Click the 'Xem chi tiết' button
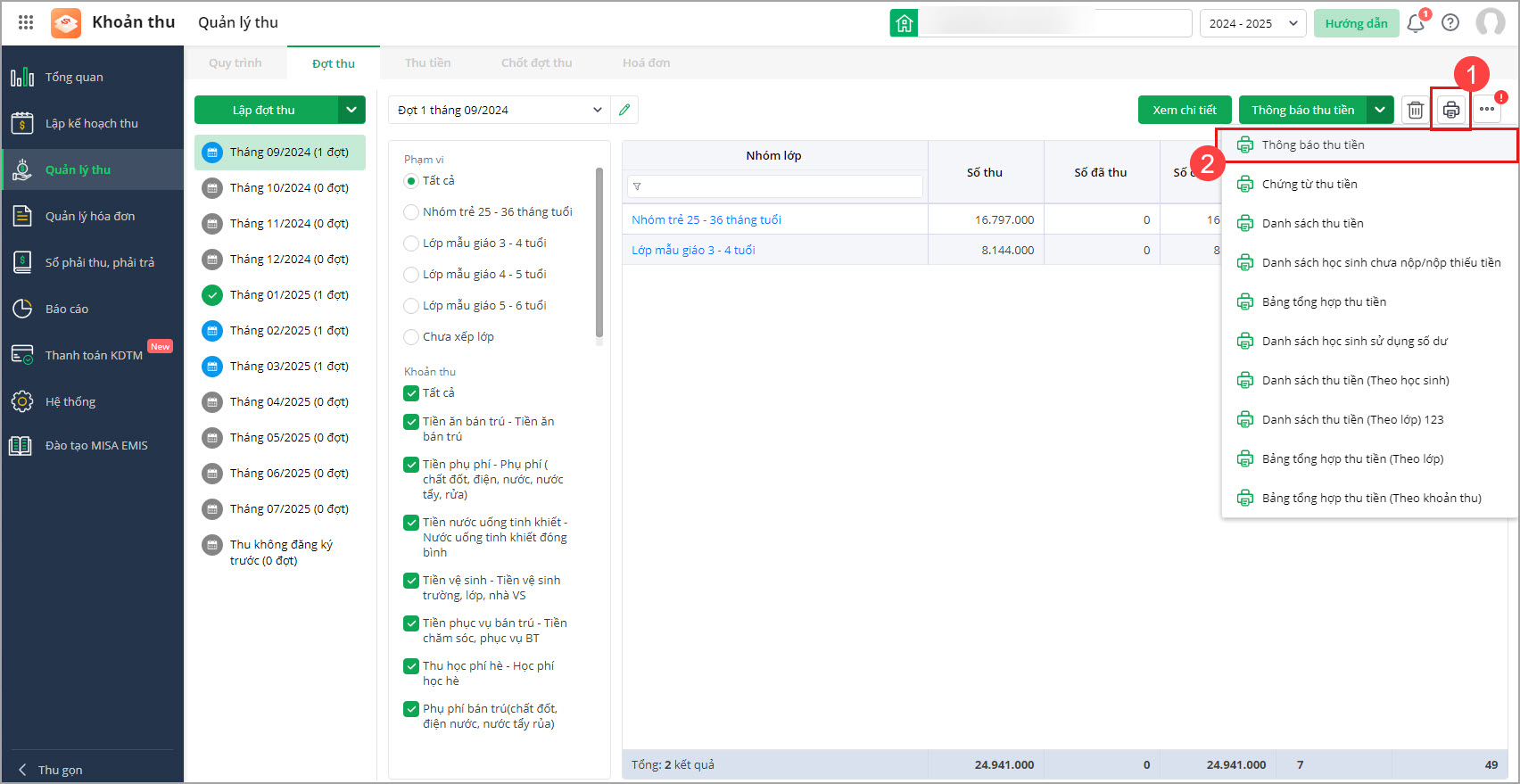 [1184, 110]
